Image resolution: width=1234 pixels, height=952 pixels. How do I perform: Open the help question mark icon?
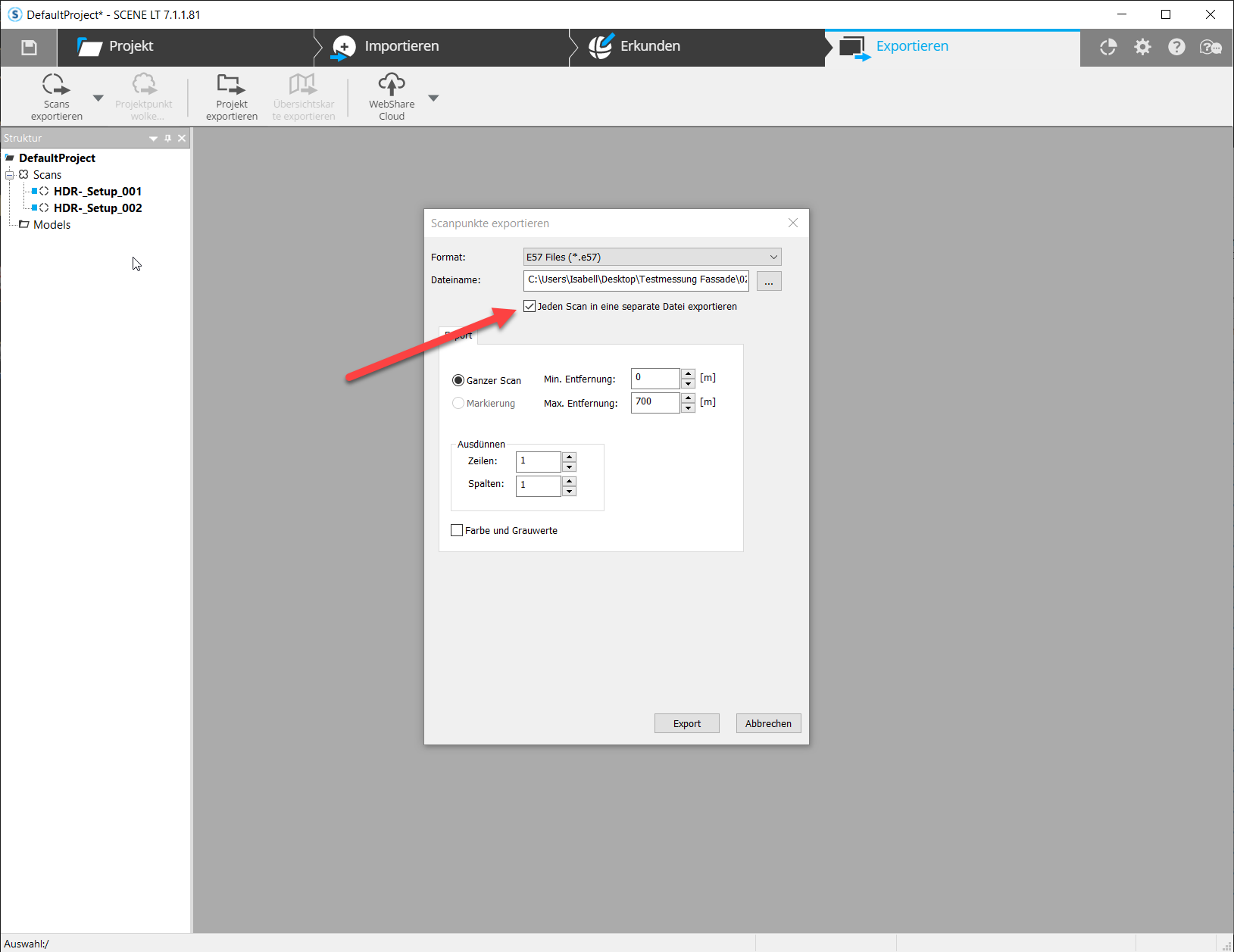1176,47
